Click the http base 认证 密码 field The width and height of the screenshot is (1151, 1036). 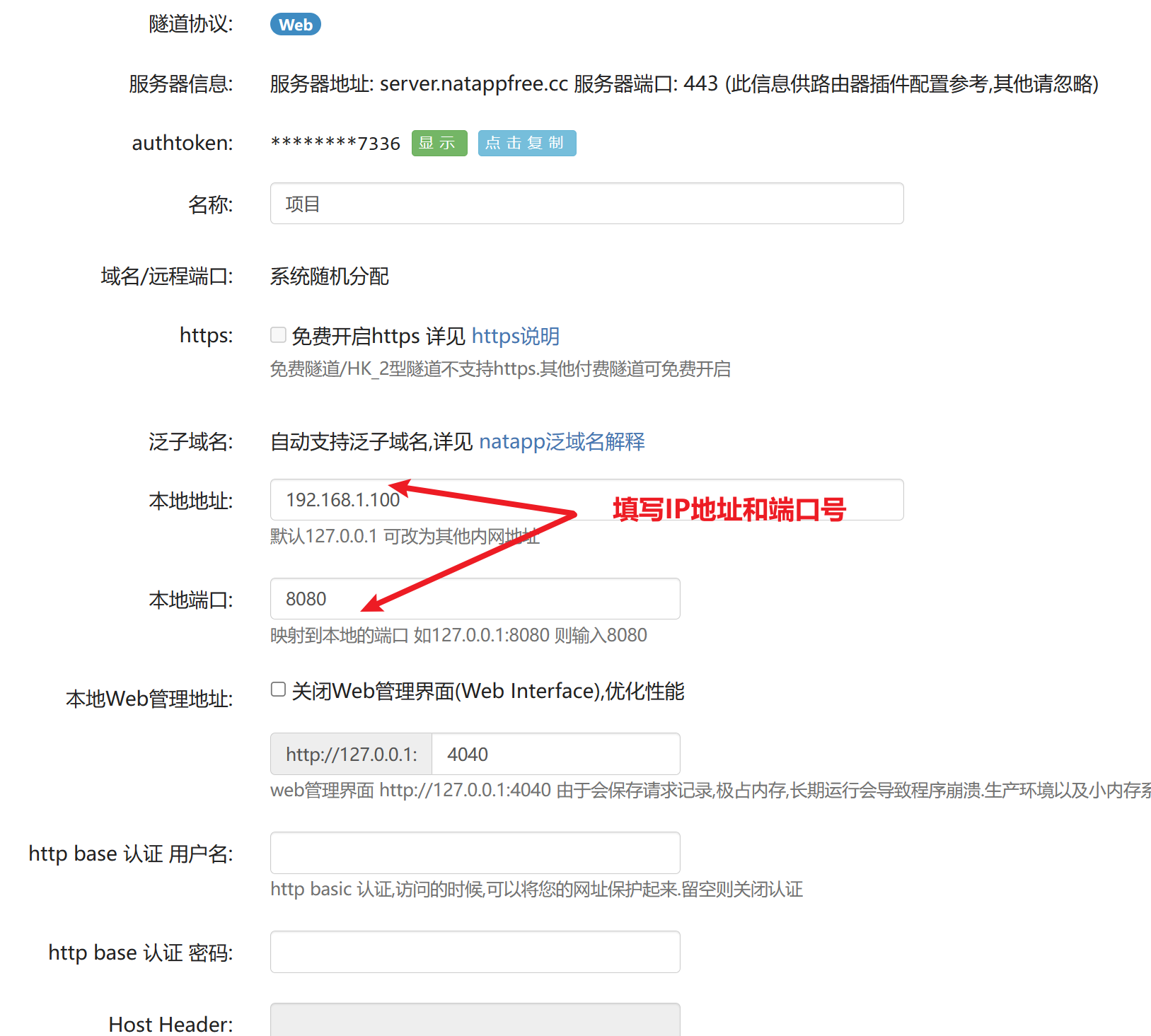474,952
